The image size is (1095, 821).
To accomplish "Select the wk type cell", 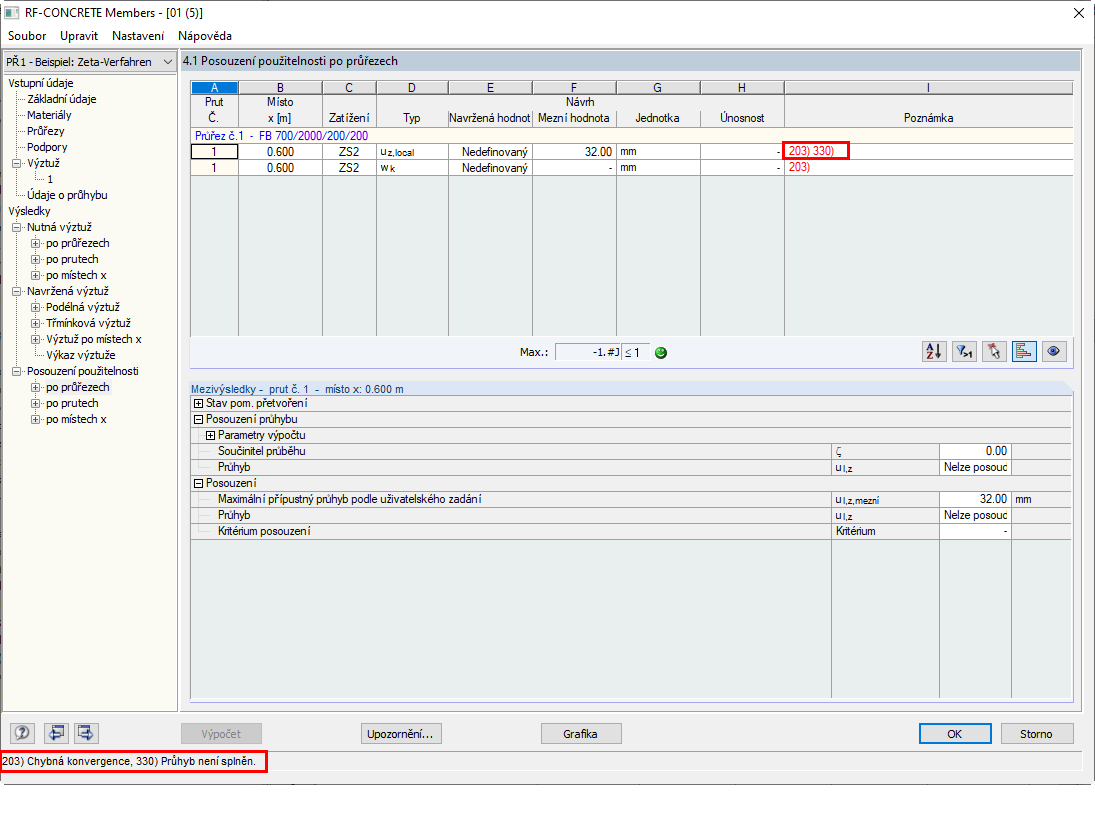I will [412, 168].
